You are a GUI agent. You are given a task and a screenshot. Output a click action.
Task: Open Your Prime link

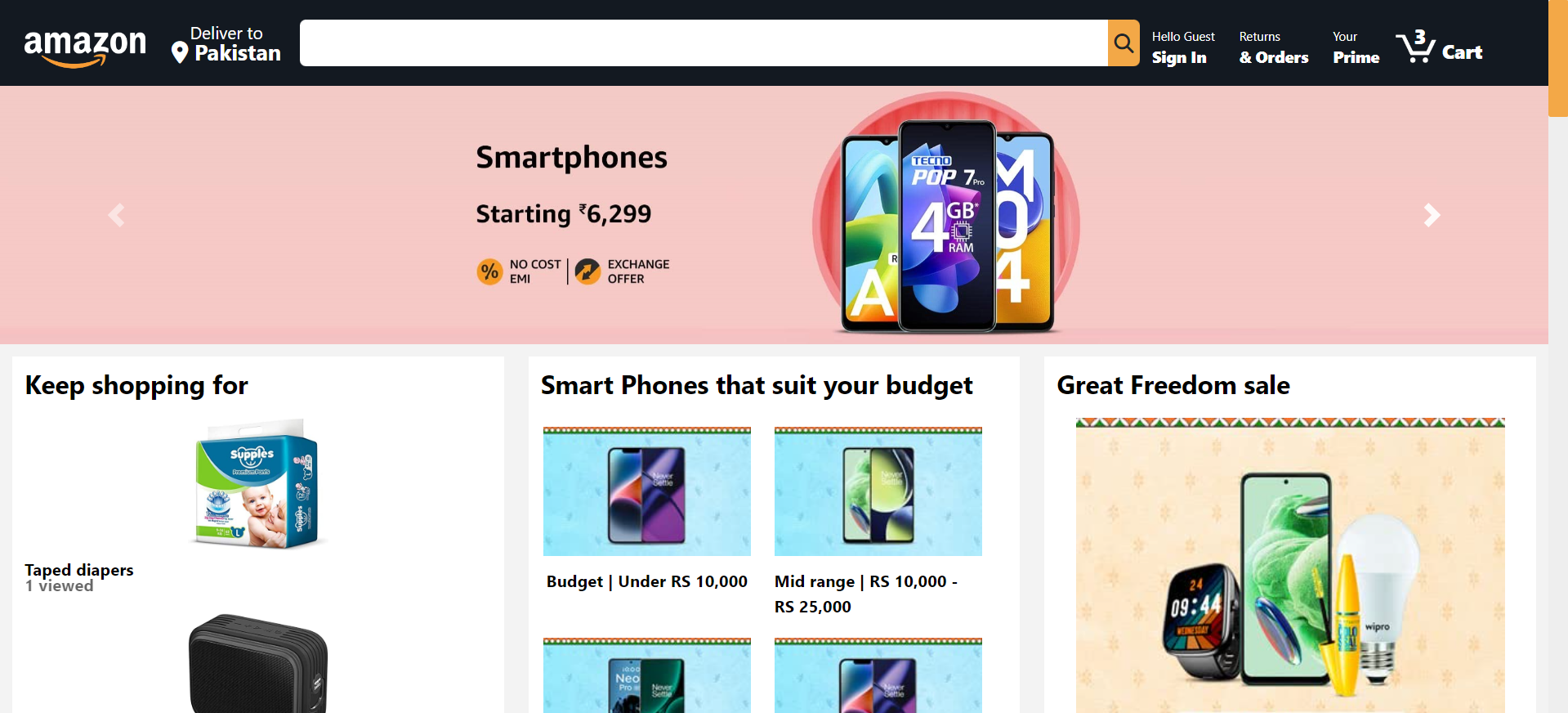coord(1356,47)
